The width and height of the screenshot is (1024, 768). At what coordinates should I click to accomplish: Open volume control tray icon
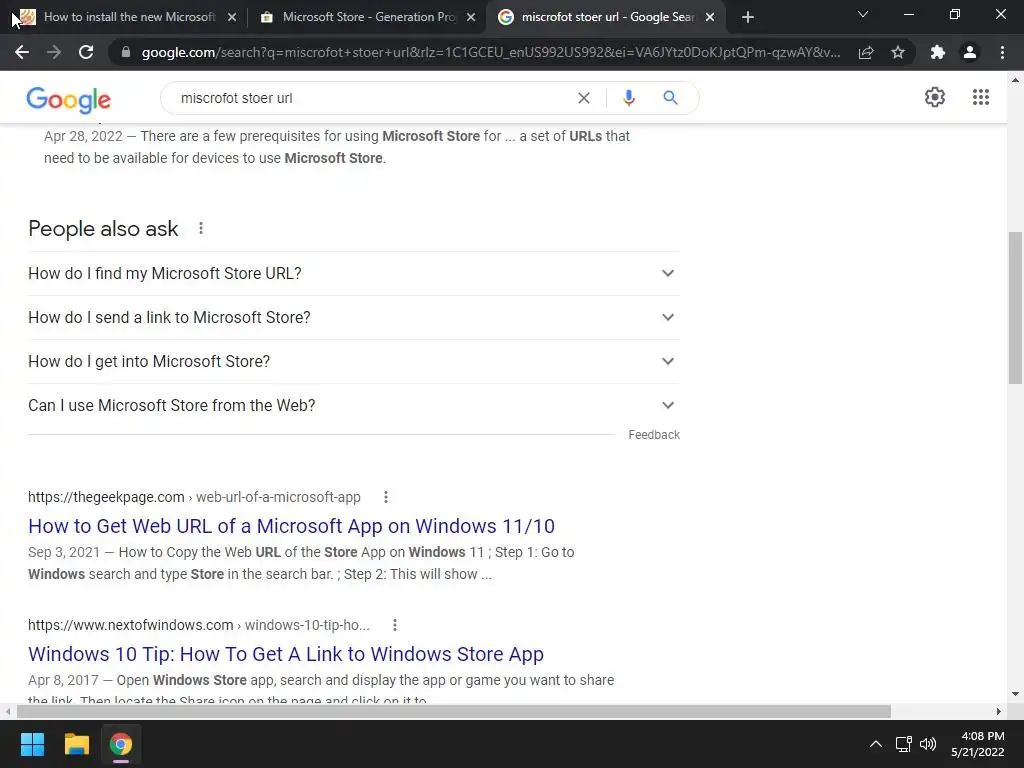927,744
